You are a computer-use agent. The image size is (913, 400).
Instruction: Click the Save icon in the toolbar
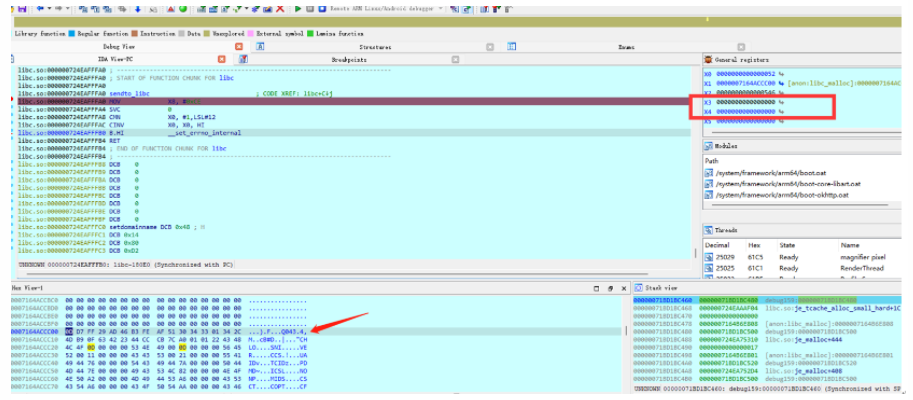[x=22, y=9]
